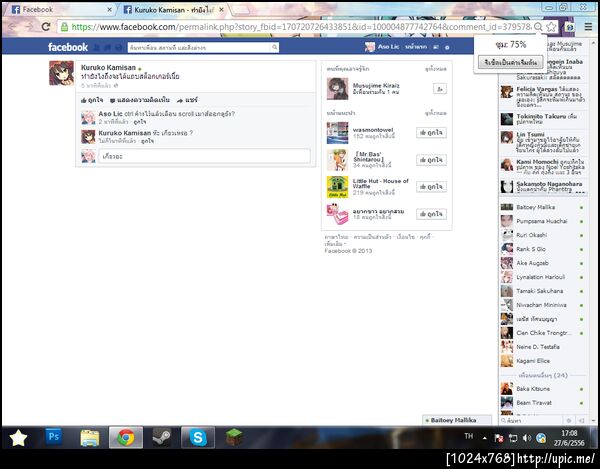Click the taskbar clock showing 17:08
Image resolution: width=600 pixels, height=469 pixels.
pyautogui.click(x=569, y=438)
